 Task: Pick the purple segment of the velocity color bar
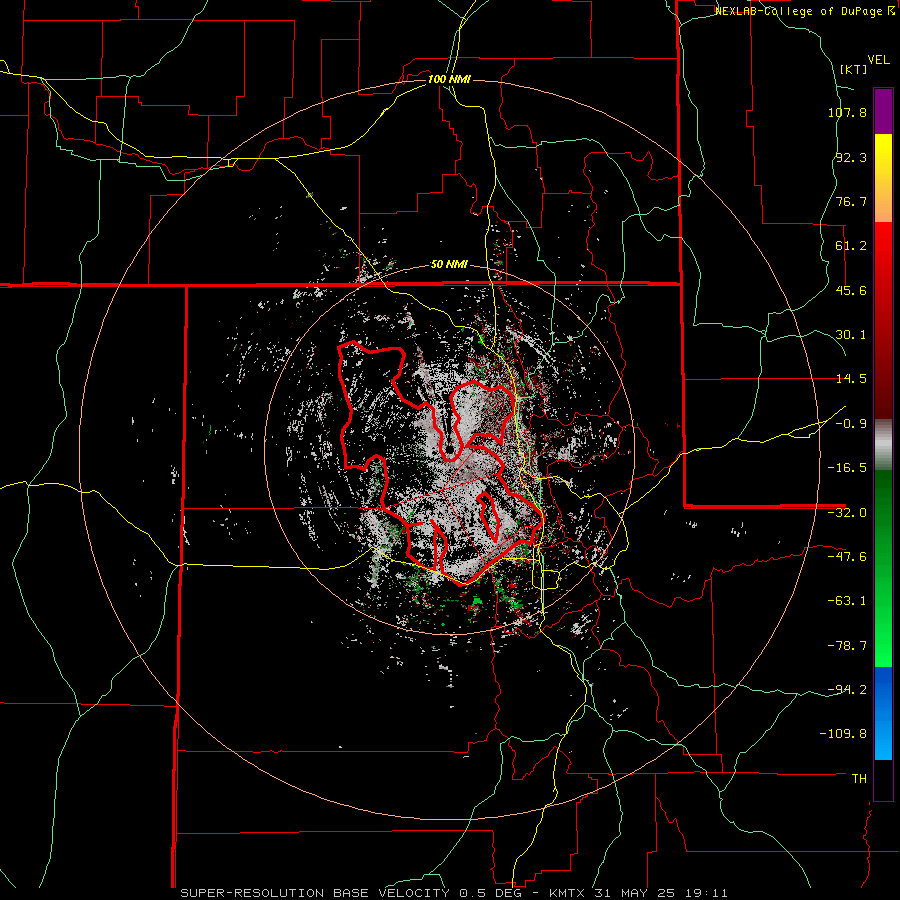[x=883, y=111]
